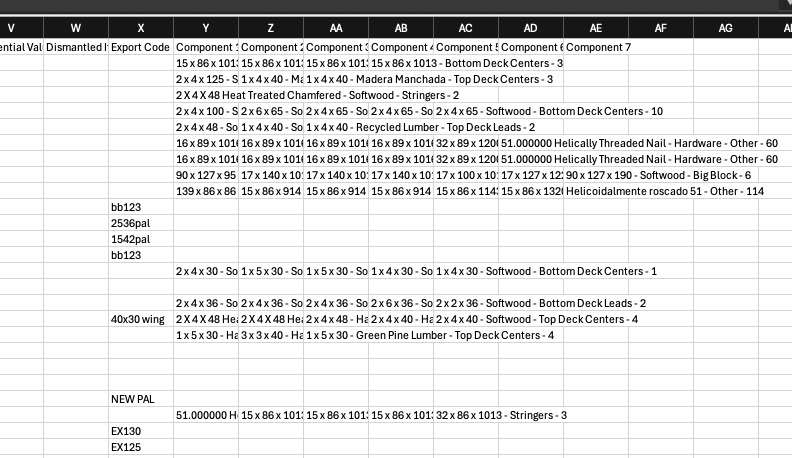Select the cell containing 1542pal
This screenshot has height=458, width=792.
coord(141,239)
